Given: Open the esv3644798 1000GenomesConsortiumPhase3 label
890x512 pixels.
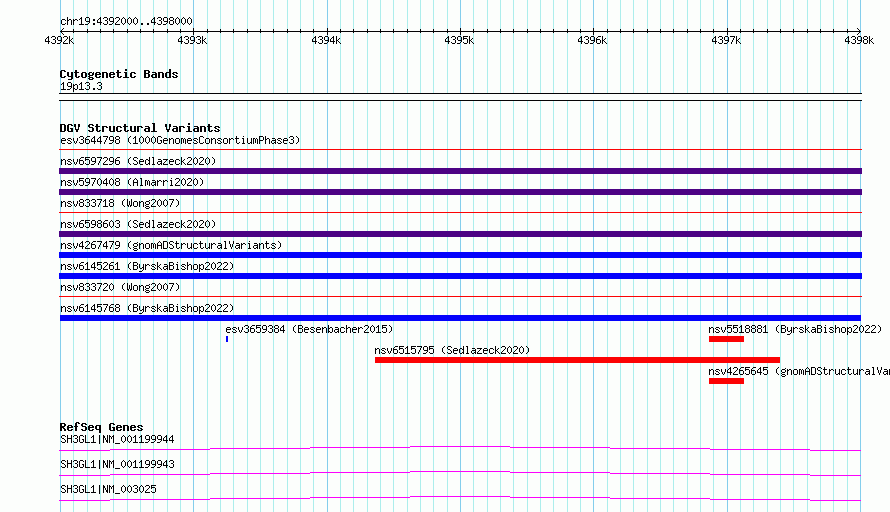Looking at the screenshot, I should (180, 140).
